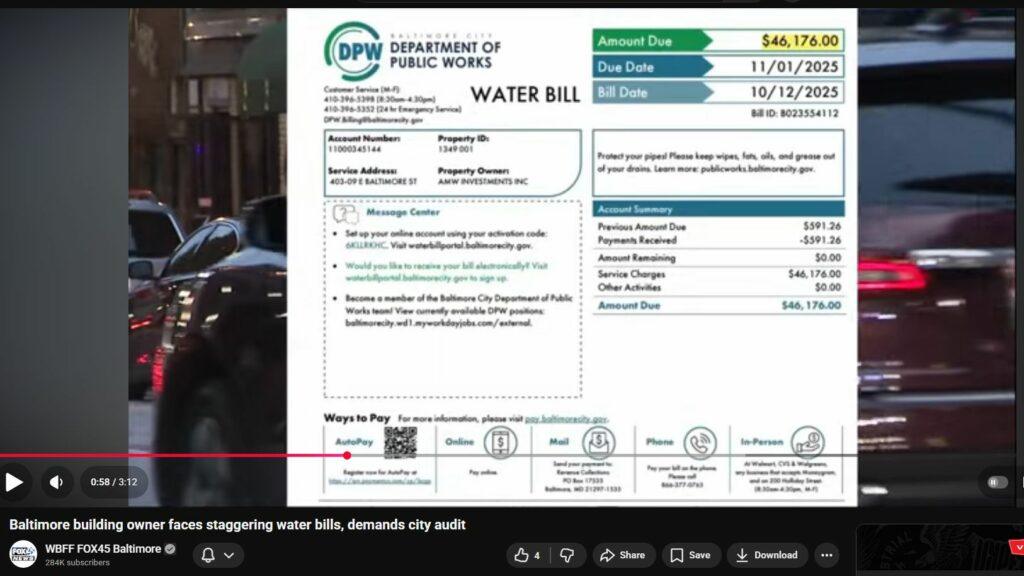1024x576 pixels.
Task: Save video to a playlist
Action: (x=690, y=555)
